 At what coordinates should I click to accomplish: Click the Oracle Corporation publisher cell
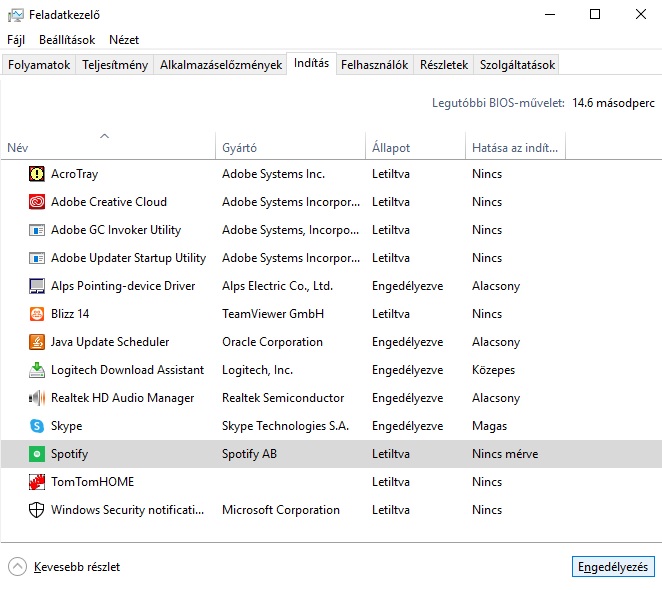272,342
